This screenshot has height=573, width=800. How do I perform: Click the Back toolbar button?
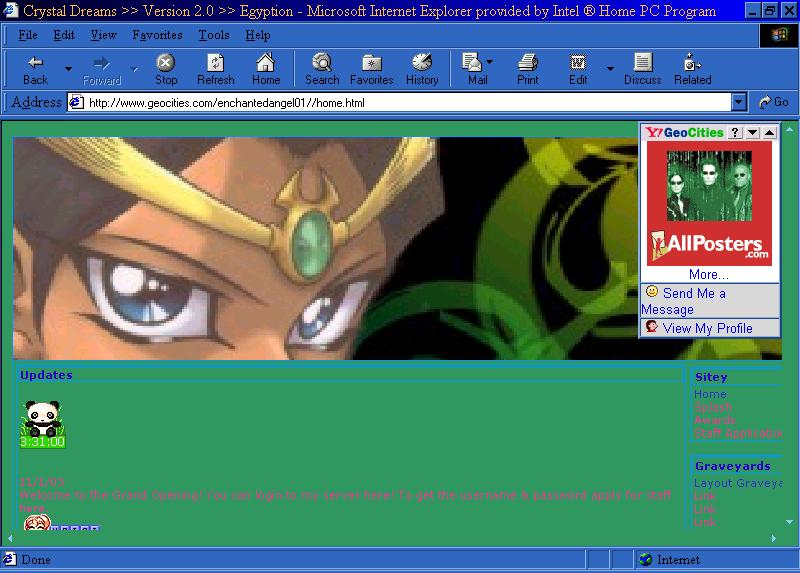(x=35, y=70)
